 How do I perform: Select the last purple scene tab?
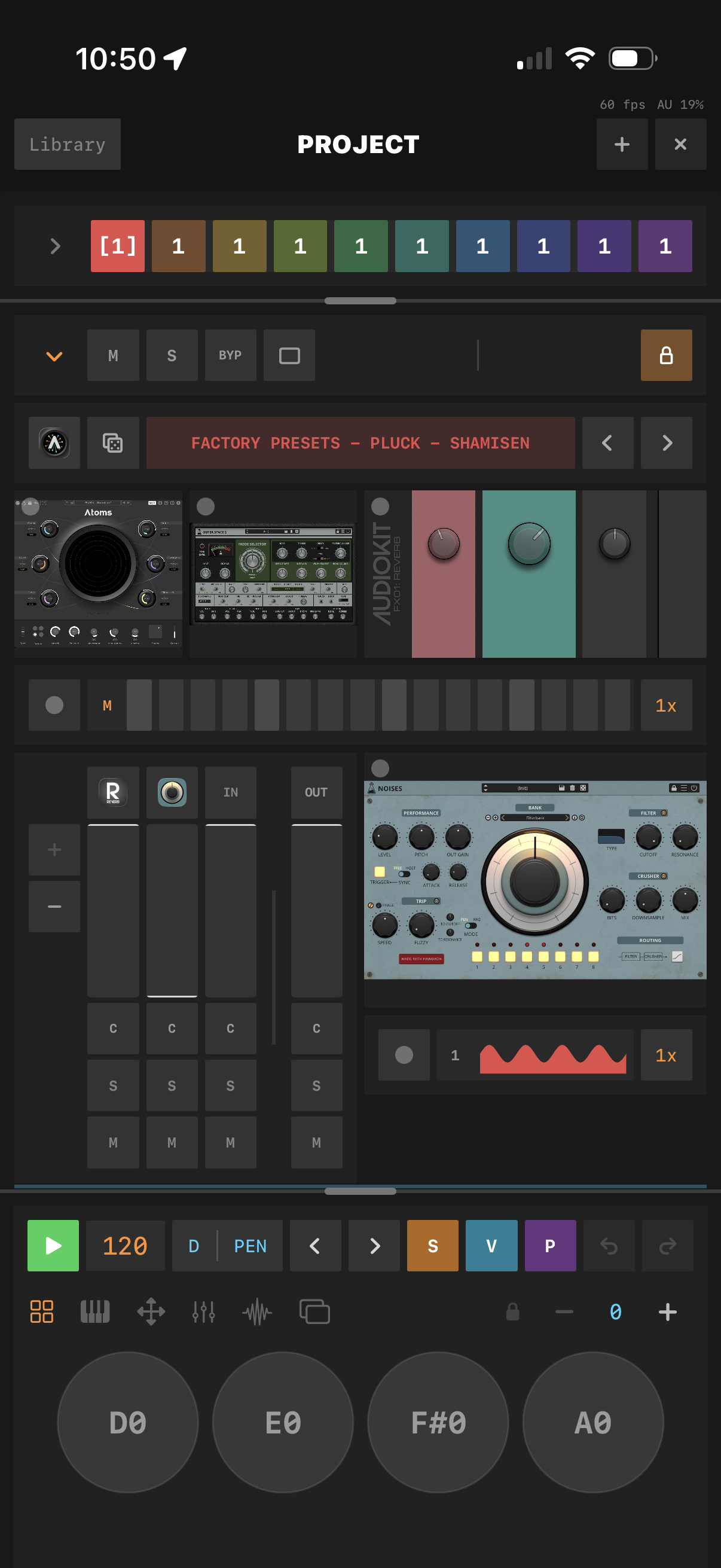[664, 246]
